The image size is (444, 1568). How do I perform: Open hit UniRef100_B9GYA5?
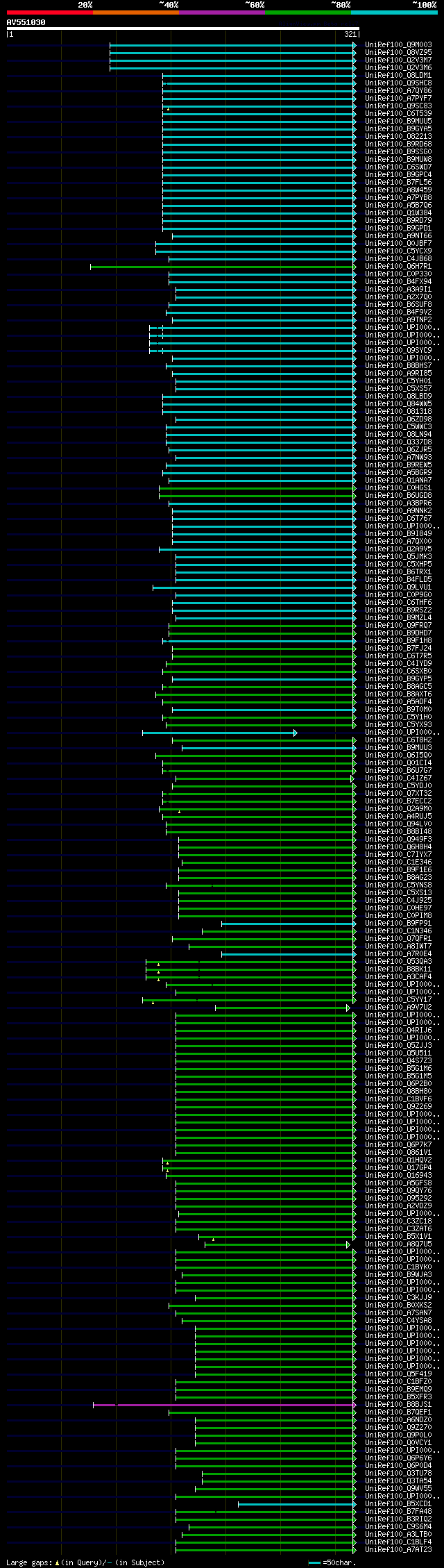(x=398, y=129)
